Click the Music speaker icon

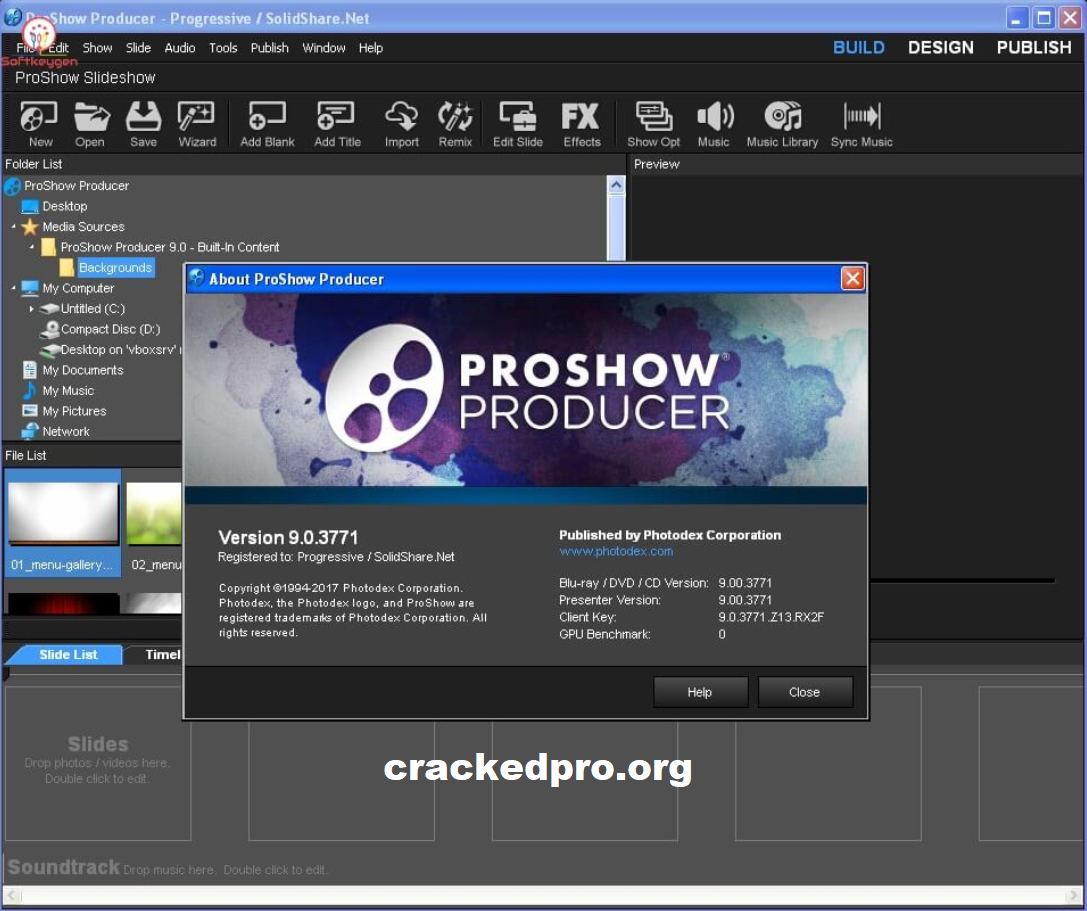coord(713,123)
